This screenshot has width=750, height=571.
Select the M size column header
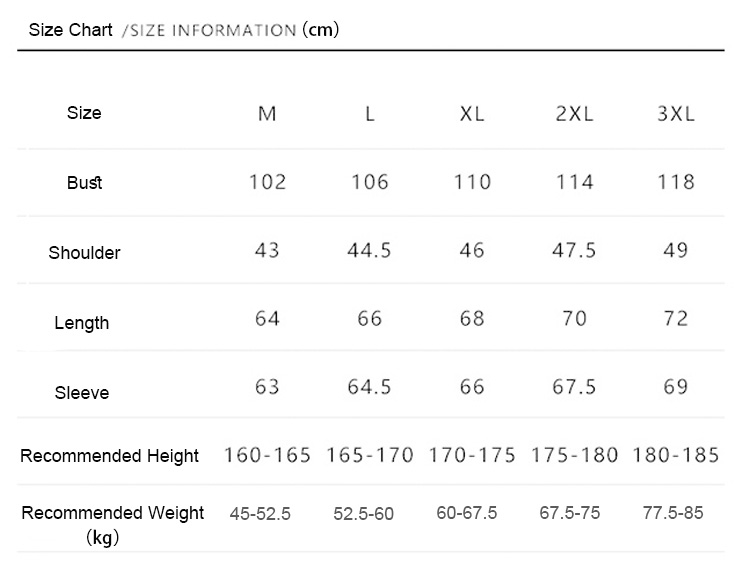pyautogui.click(x=267, y=114)
